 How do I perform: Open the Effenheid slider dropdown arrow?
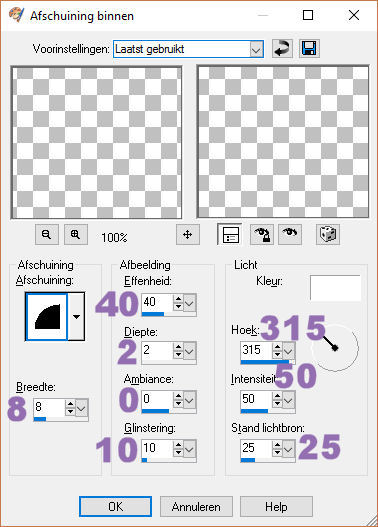(x=190, y=303)
